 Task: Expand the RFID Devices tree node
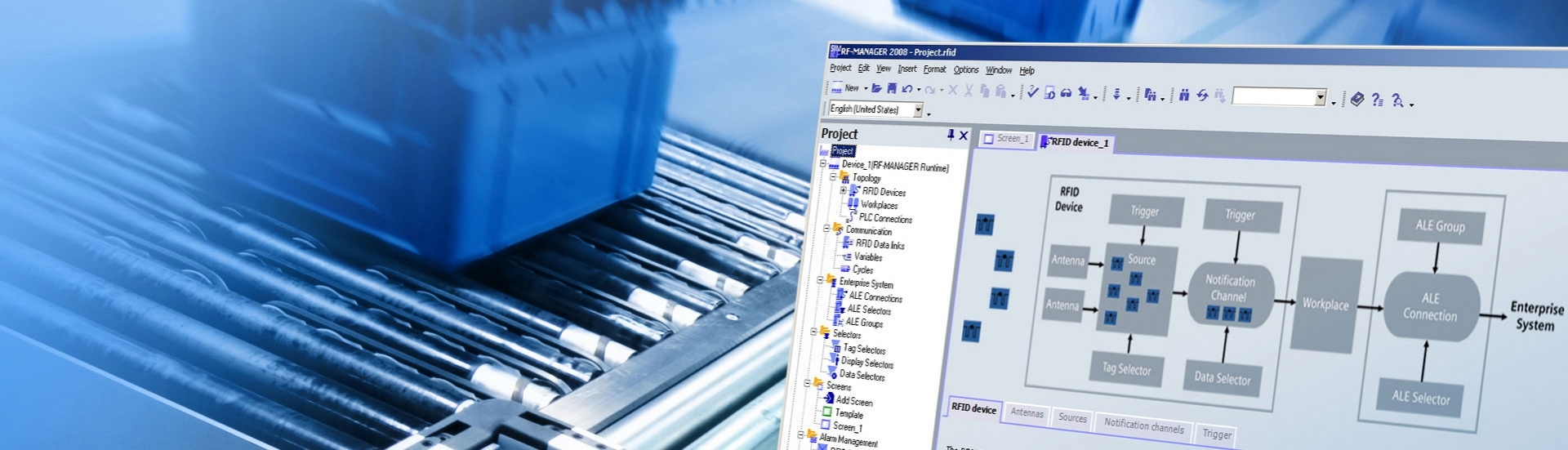[843, 190]
